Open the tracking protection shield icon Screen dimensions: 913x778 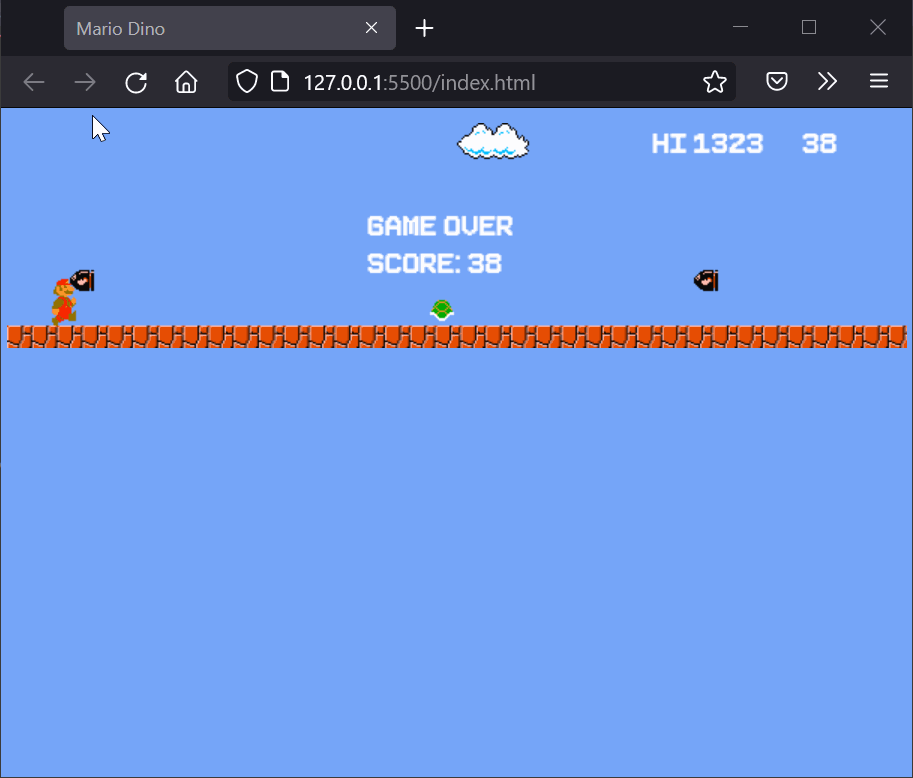coord(247,82)
